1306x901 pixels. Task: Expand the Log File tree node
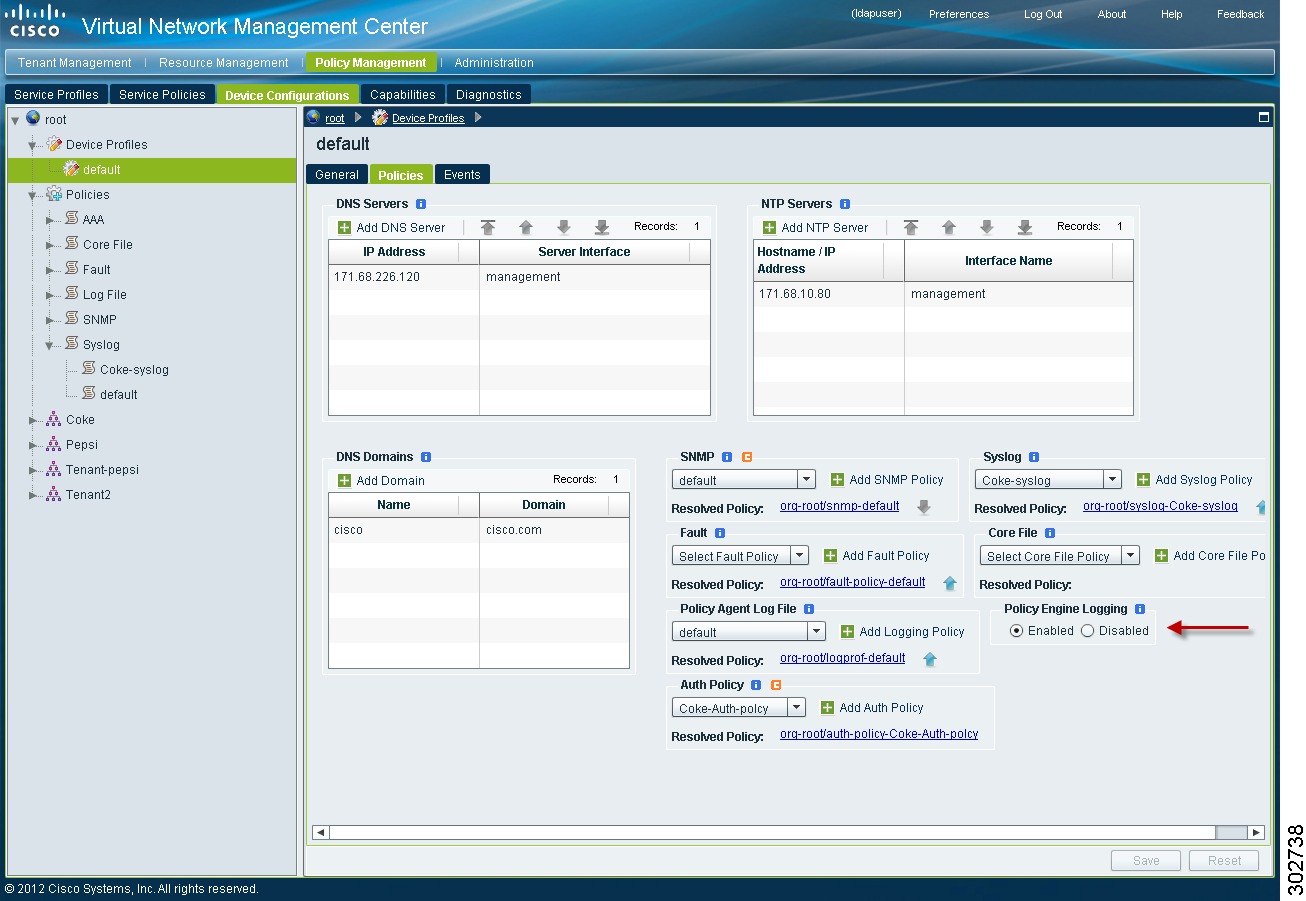[50, 295]
